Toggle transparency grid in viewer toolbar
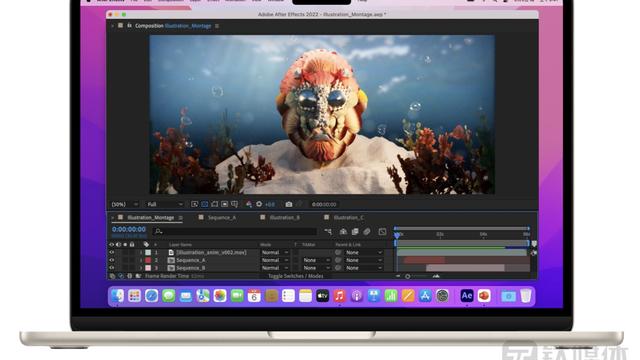 pos(204,204)
